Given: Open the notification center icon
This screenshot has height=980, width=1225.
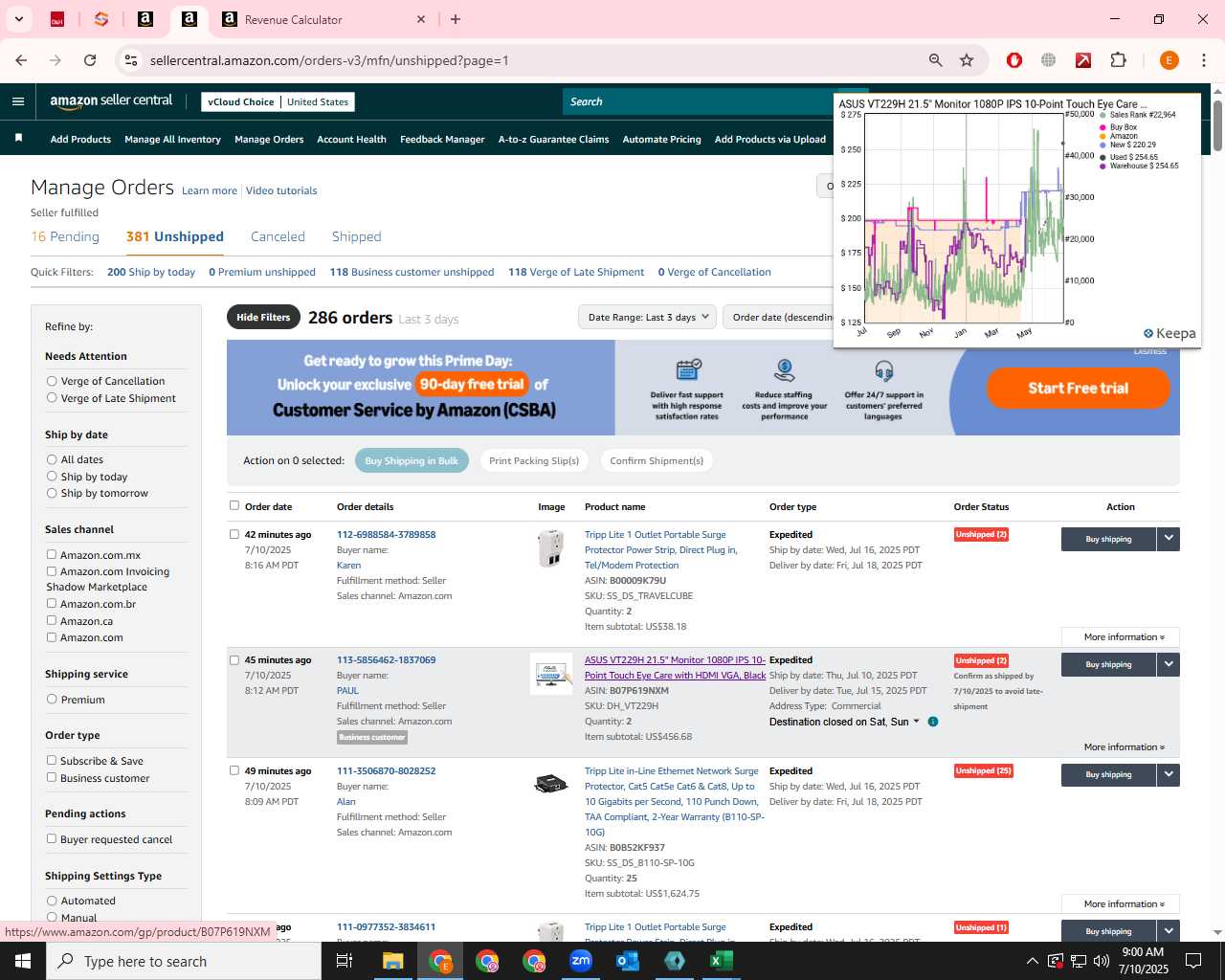Looking at the screenshot, I should click(1193, 961).
